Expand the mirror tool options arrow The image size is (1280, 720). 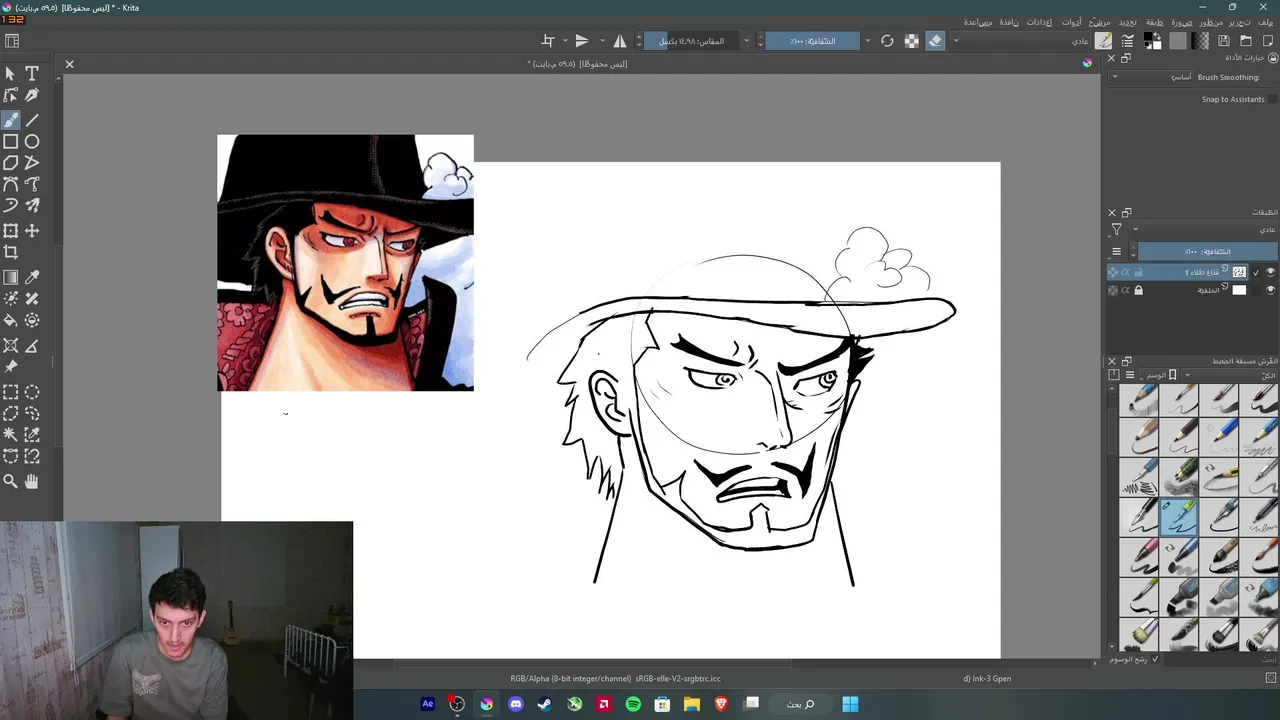point(602,41)
